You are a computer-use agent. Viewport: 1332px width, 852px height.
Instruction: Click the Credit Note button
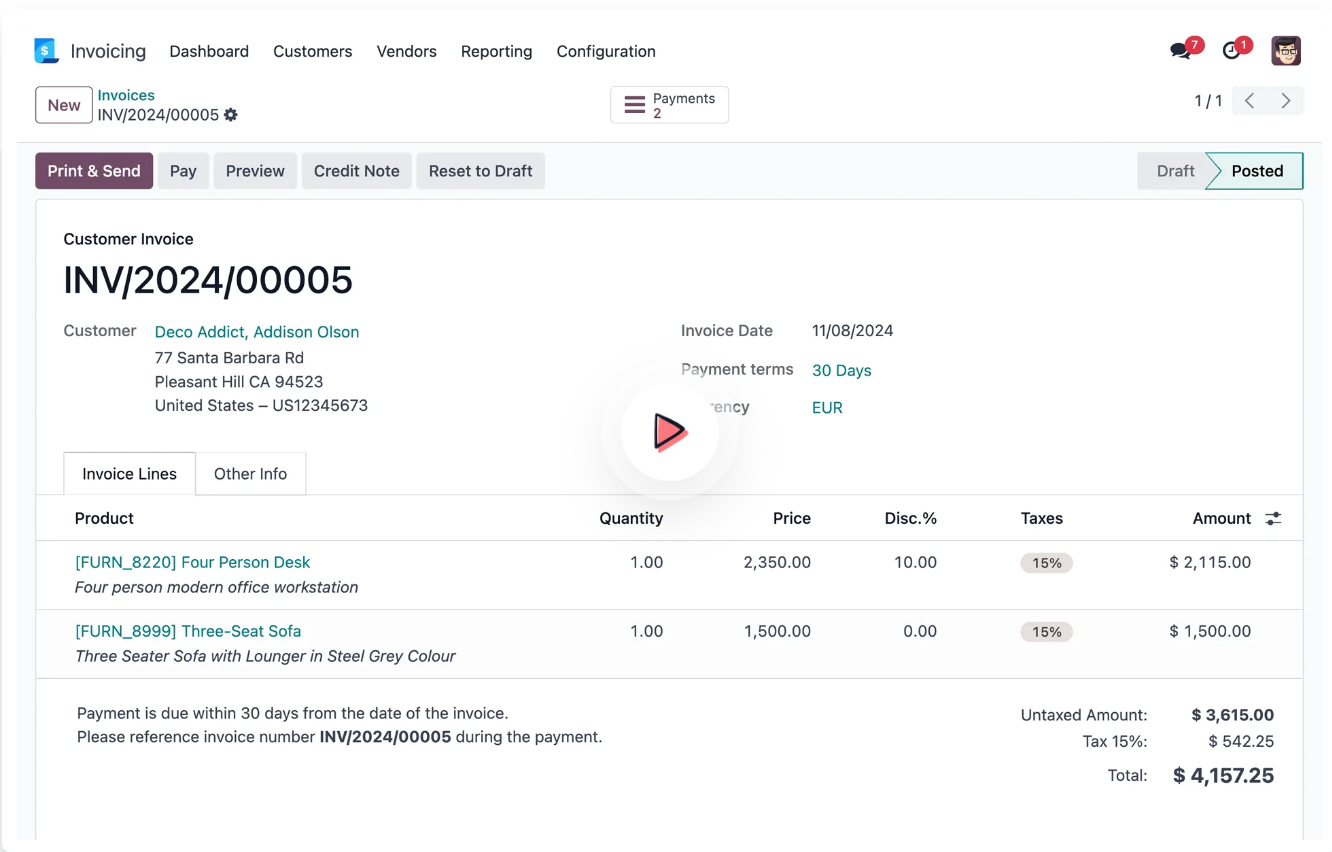(357, 171)
